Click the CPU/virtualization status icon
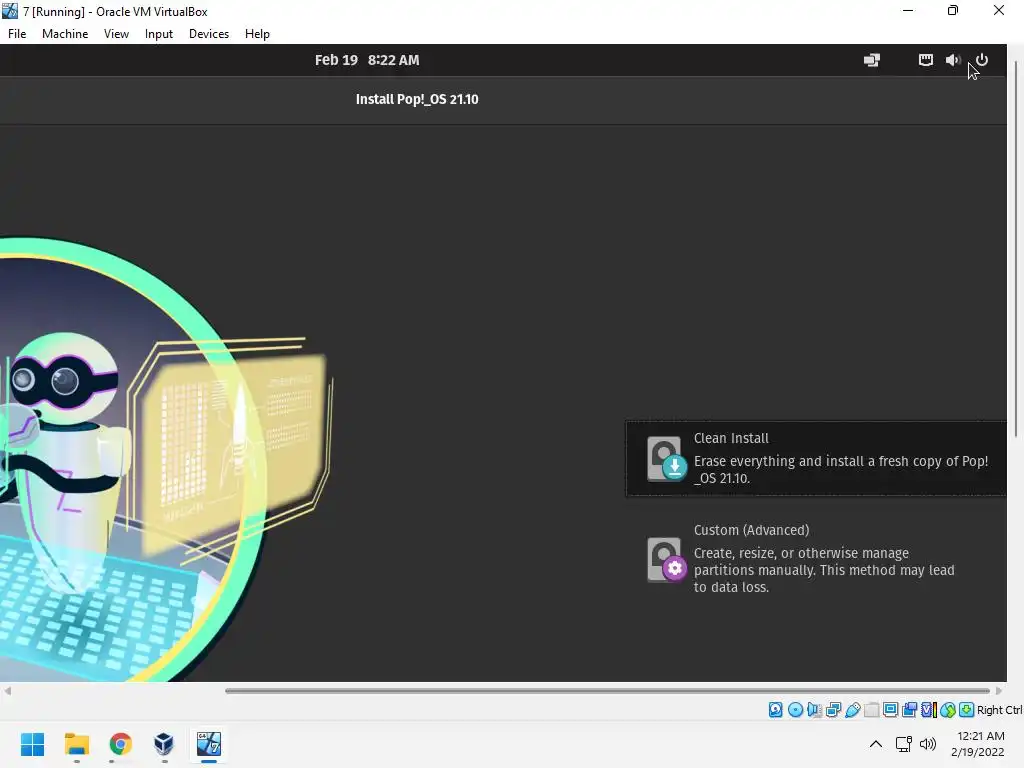 pyautogui.click(x=929, y=710)
